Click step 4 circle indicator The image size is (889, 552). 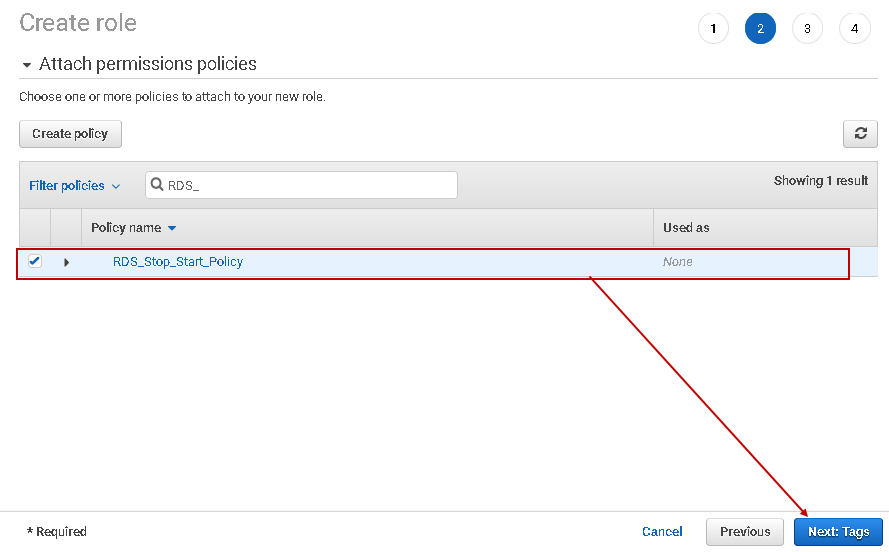854,29
